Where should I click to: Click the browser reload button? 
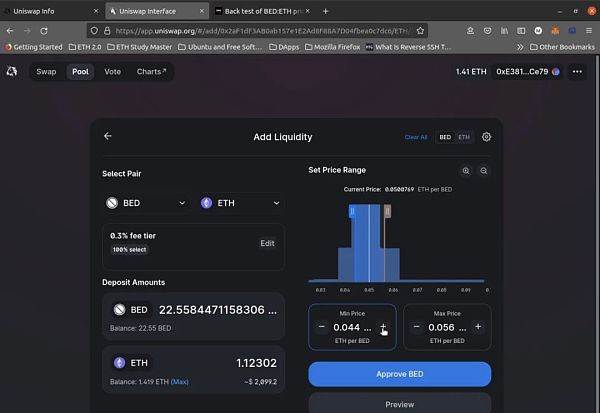[44, 31]
